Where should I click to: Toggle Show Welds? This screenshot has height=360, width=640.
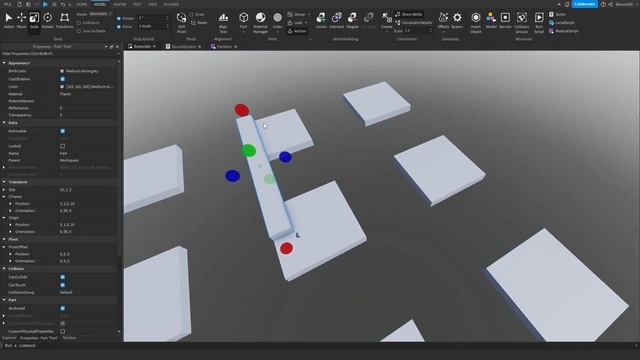click(409, 14)
